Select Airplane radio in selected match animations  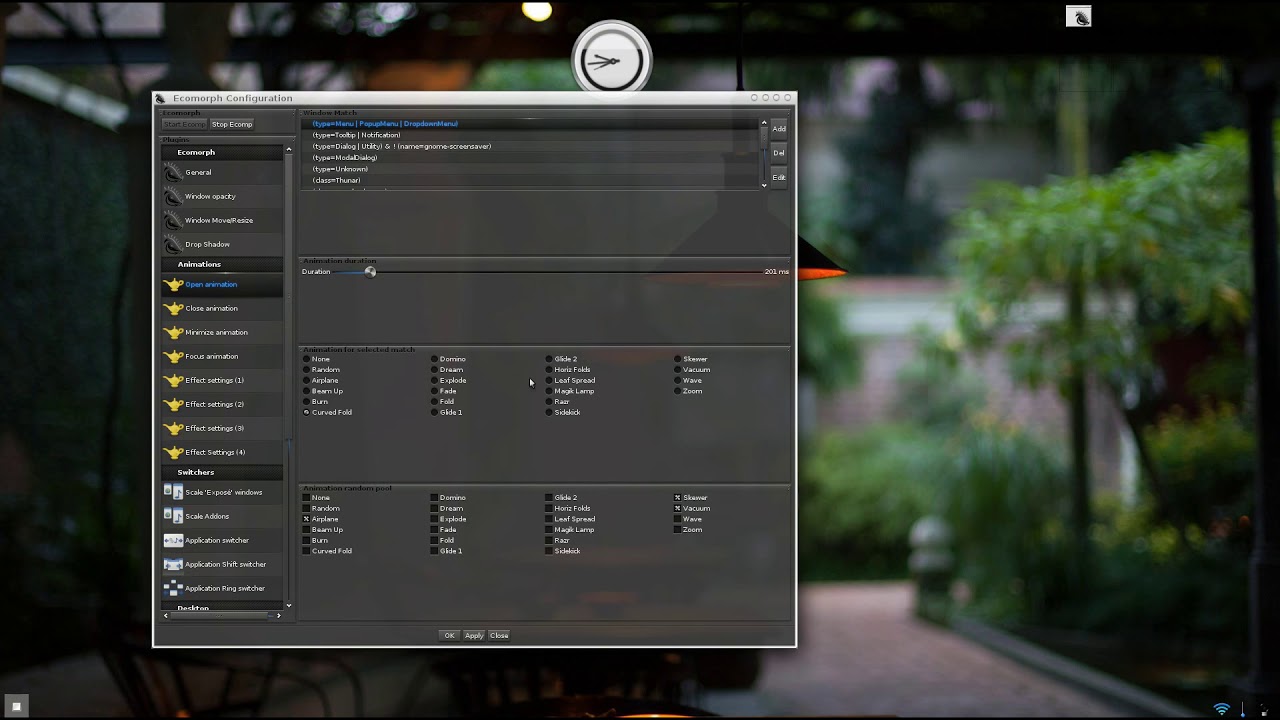307,380
